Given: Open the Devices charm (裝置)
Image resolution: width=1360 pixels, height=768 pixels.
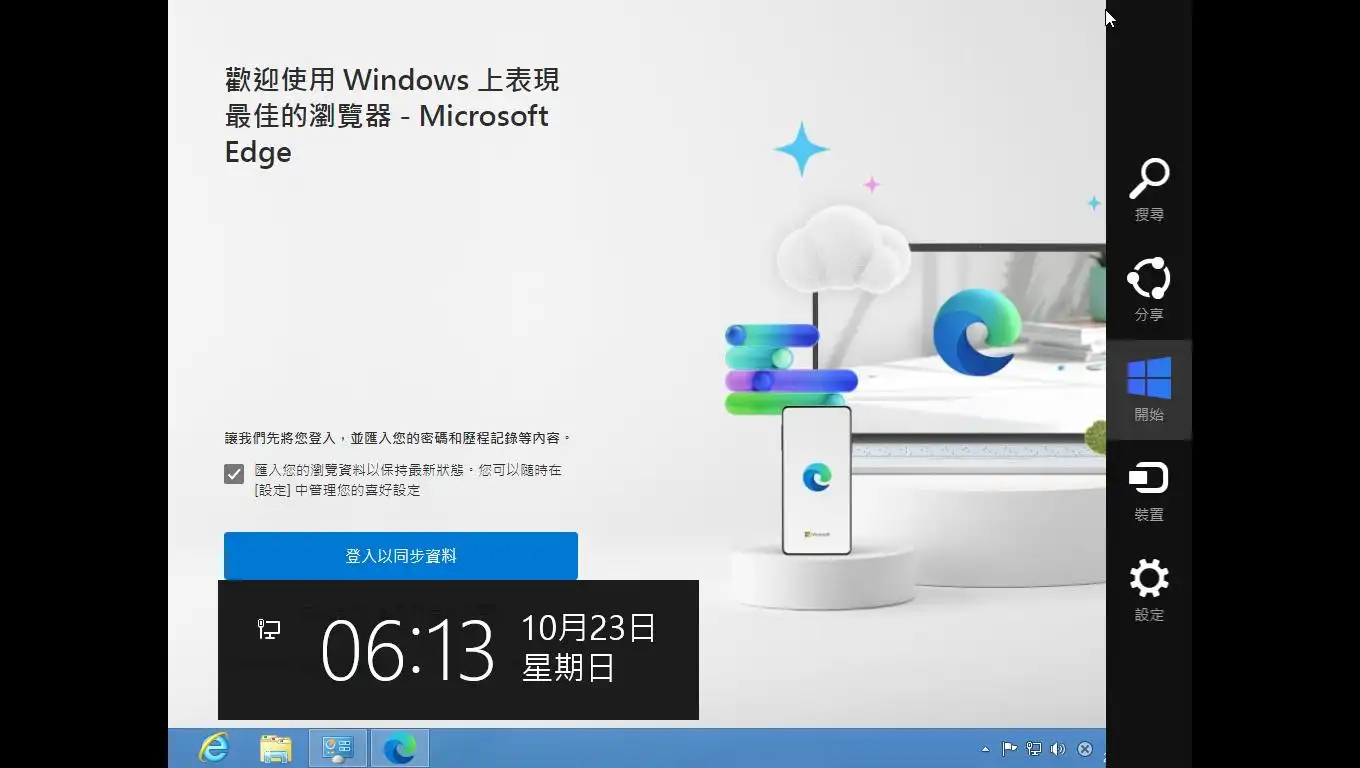Looking at the screenshot, I should tap(1149, 490).
